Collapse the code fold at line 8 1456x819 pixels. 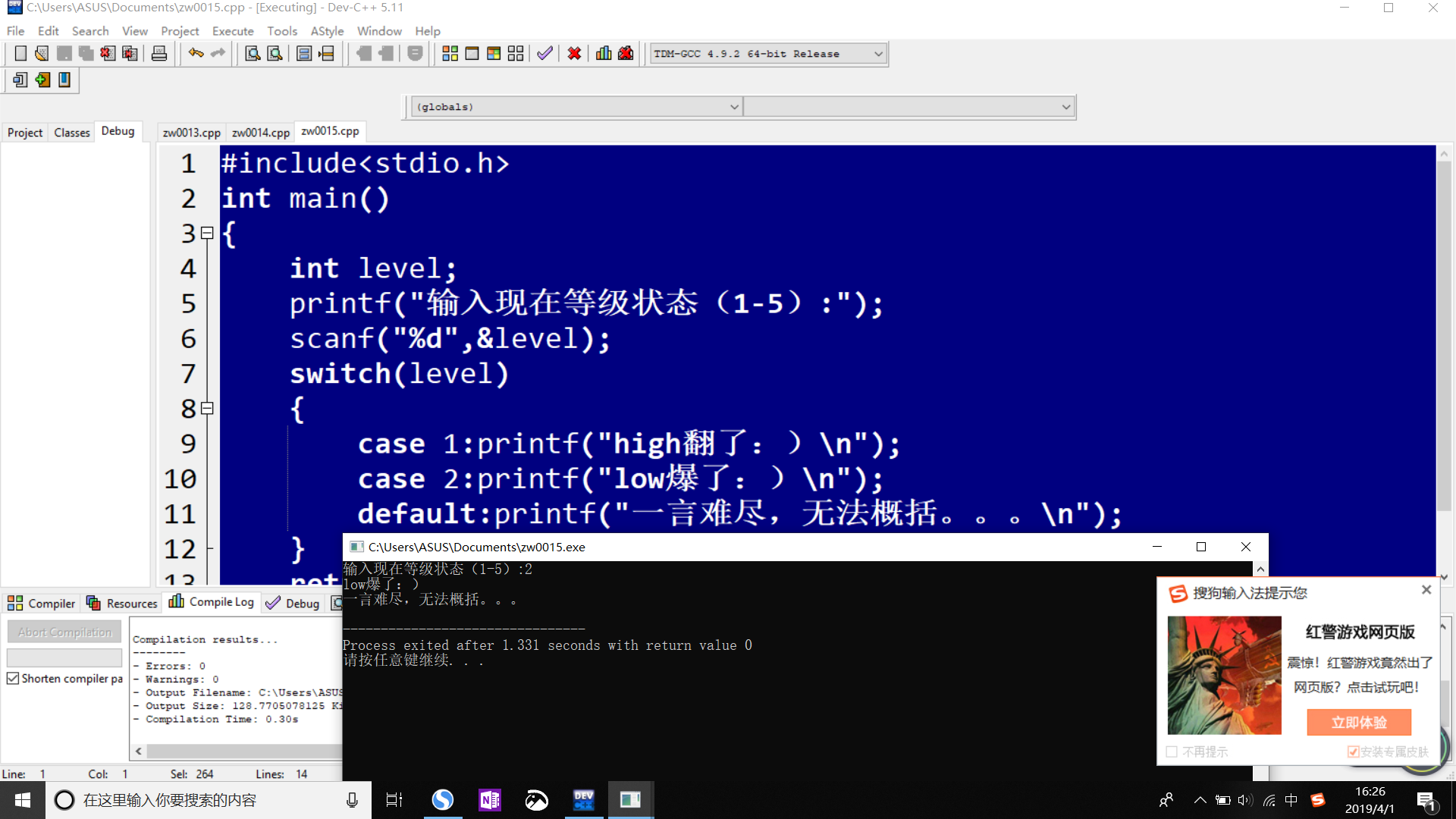(207, 409)
